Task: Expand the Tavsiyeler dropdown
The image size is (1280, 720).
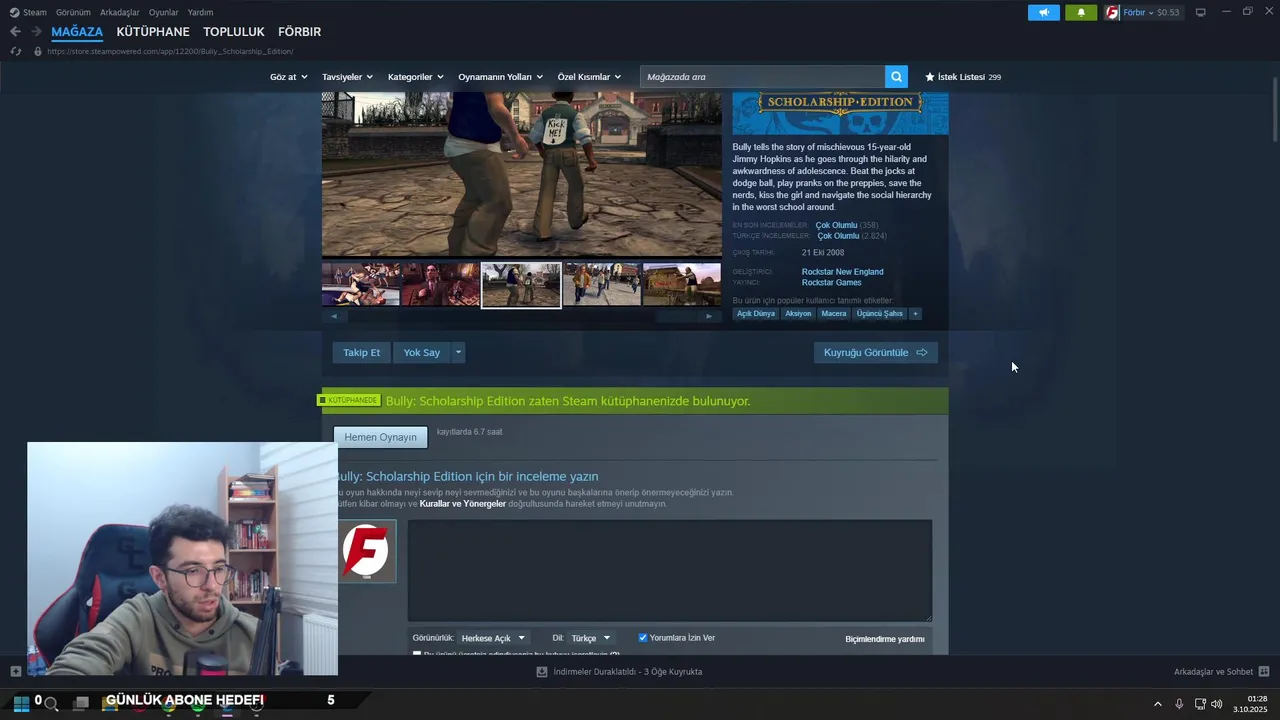Action: 347,77
